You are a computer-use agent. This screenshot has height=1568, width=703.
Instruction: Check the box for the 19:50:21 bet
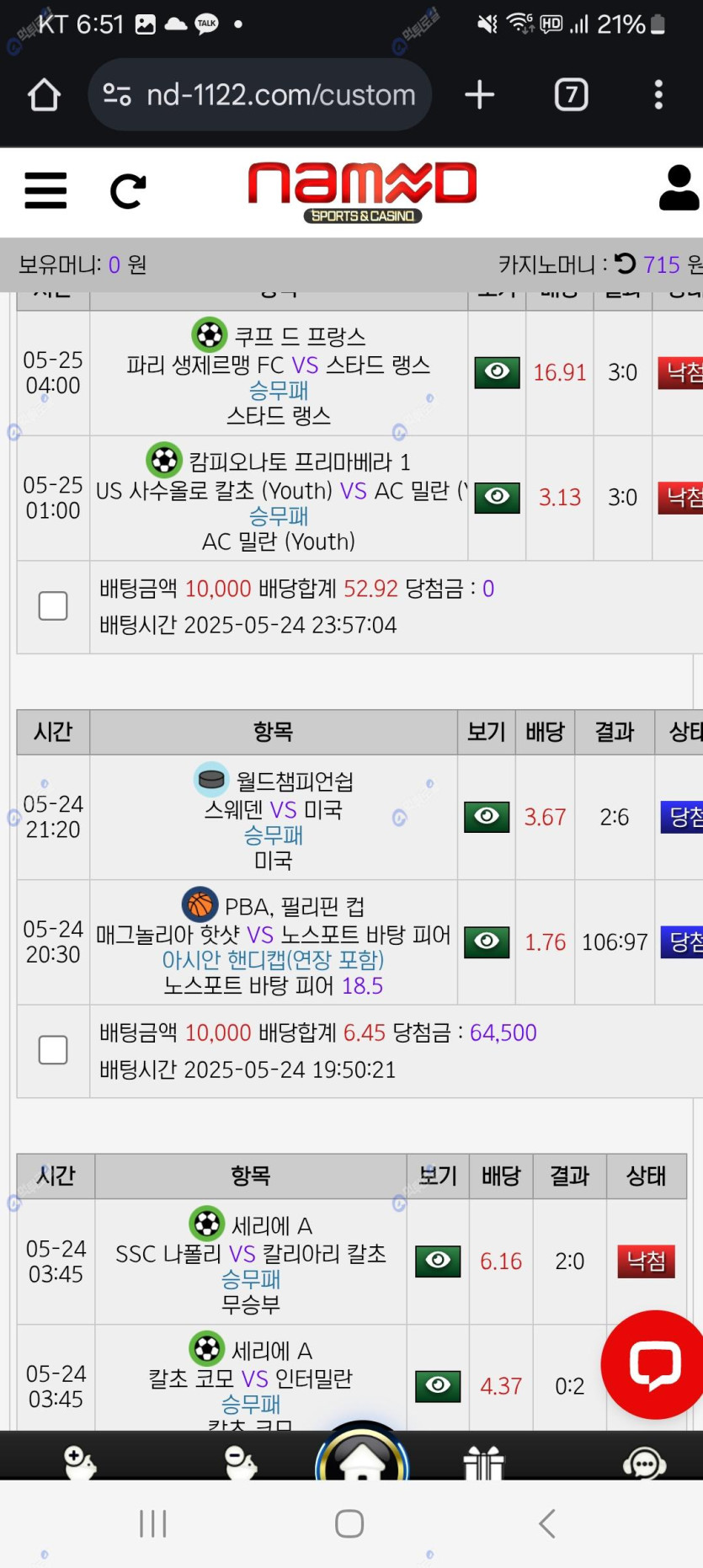click(53, 1050)
